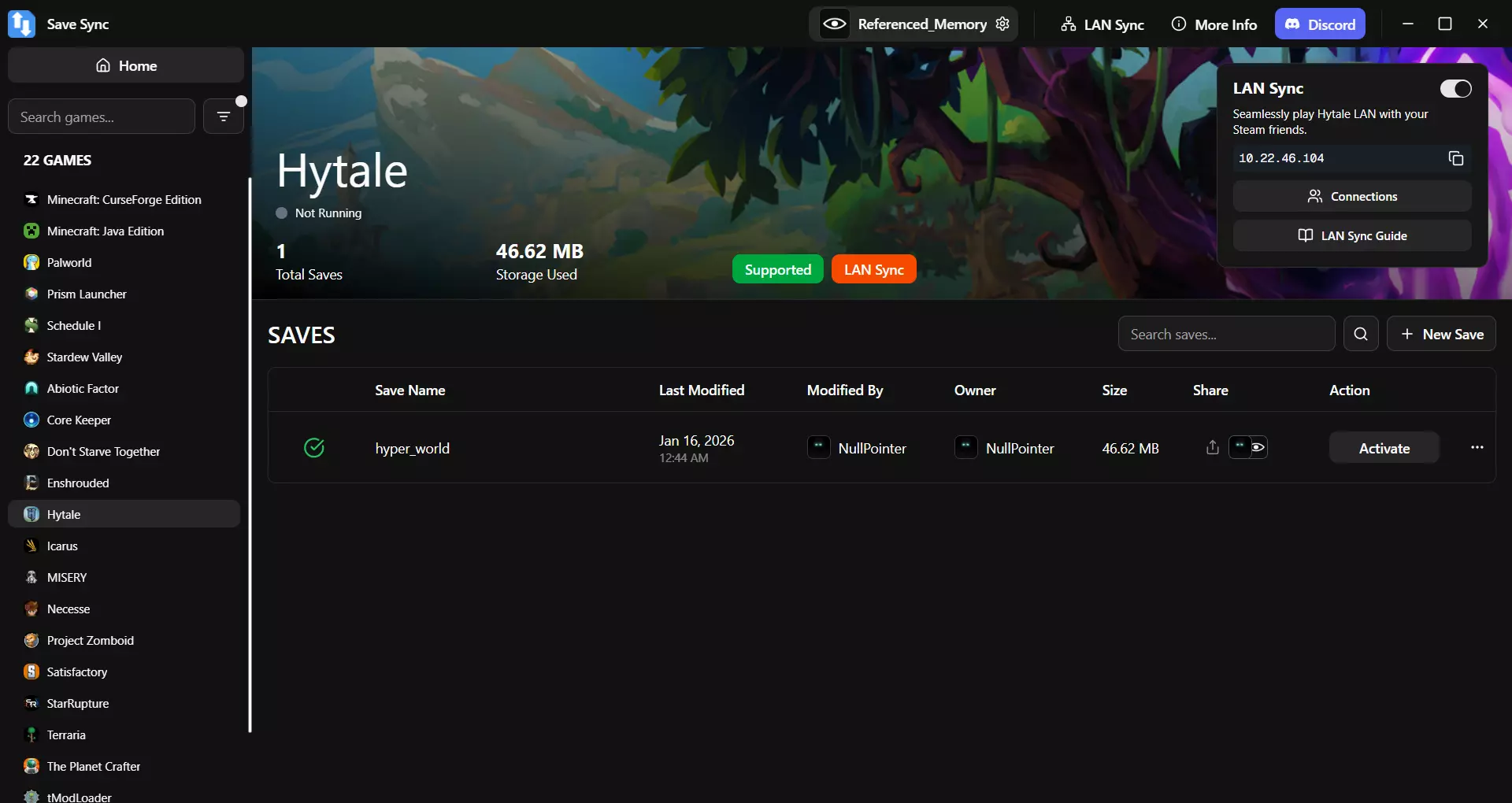The height and width of the screenshot is (803, 1512).
Task: Click The Planet Crafter game icon
Action: [x=31, y=766]
